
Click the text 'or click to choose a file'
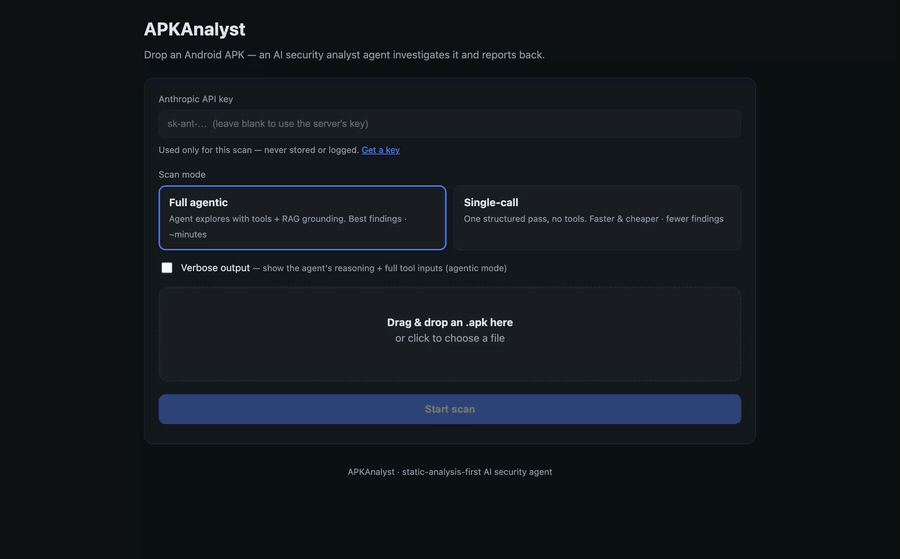(449, 338)
